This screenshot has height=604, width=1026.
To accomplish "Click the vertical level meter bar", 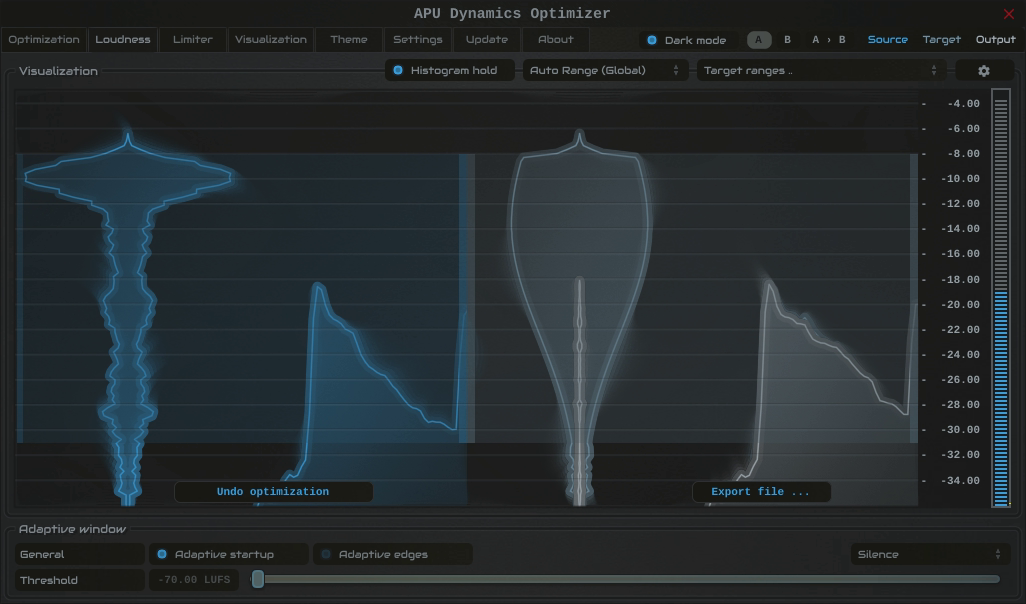I will [x=1000, y=298].
